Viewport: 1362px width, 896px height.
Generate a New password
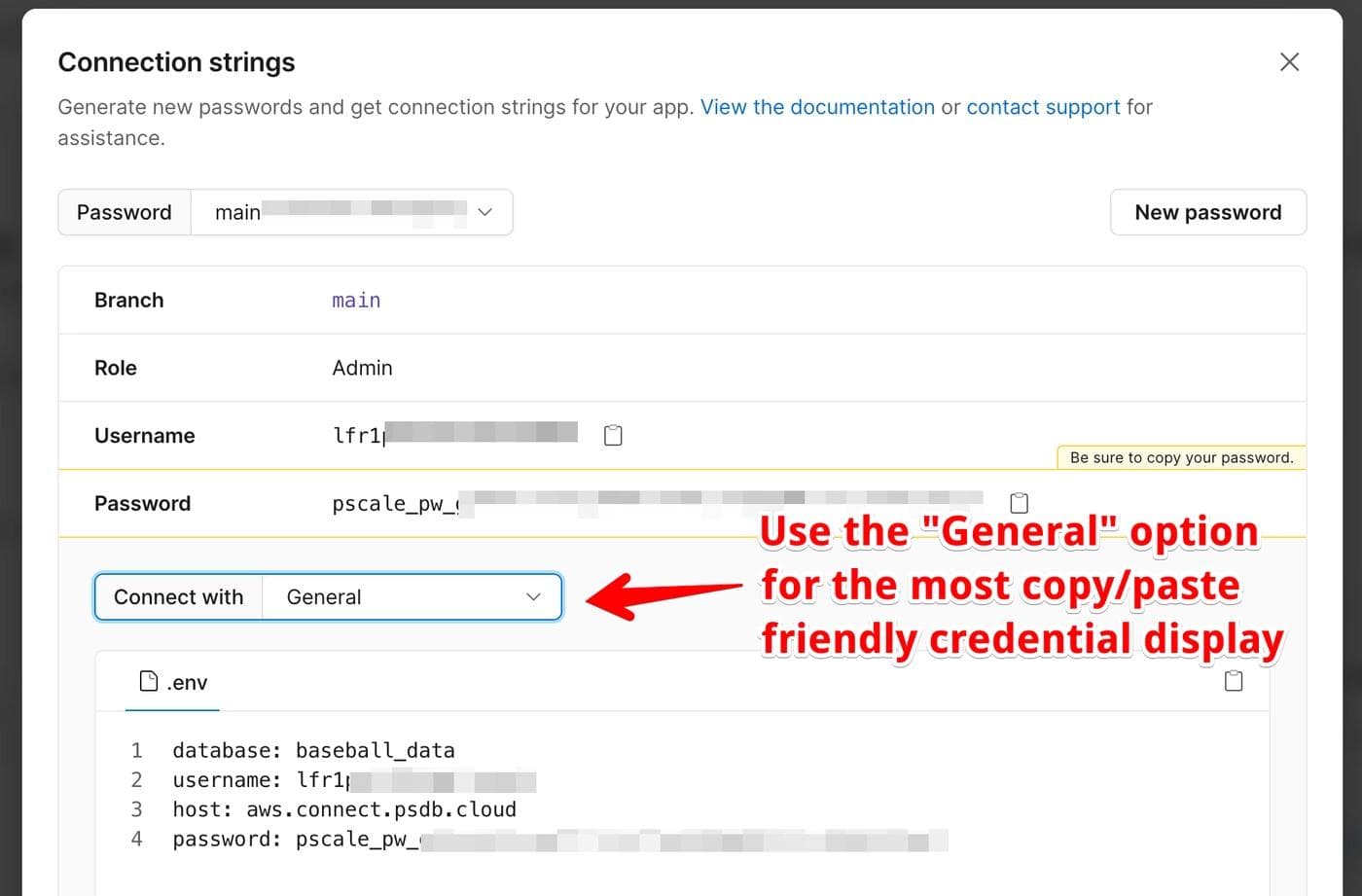(x=1208, y=212)
